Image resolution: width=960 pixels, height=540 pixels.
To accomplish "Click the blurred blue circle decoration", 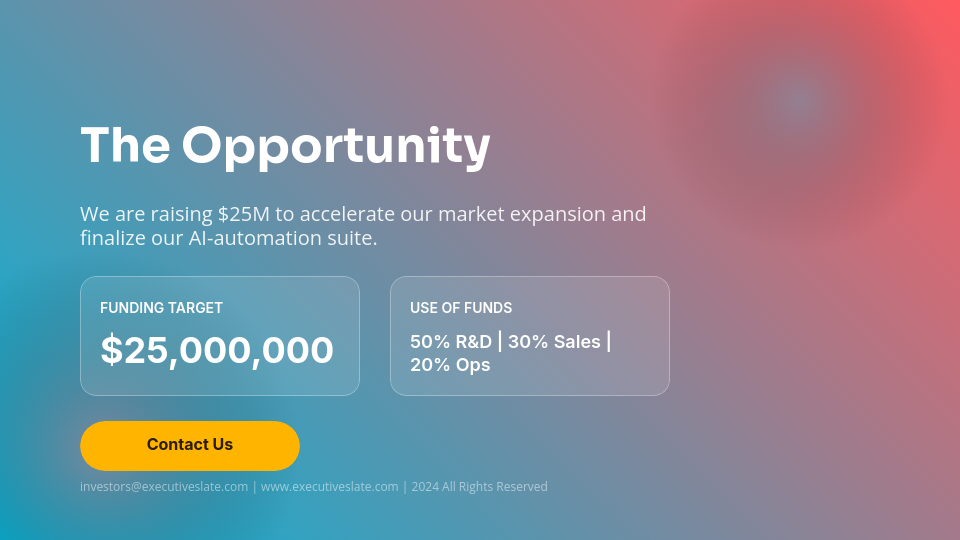I will [x=799, y=100].
